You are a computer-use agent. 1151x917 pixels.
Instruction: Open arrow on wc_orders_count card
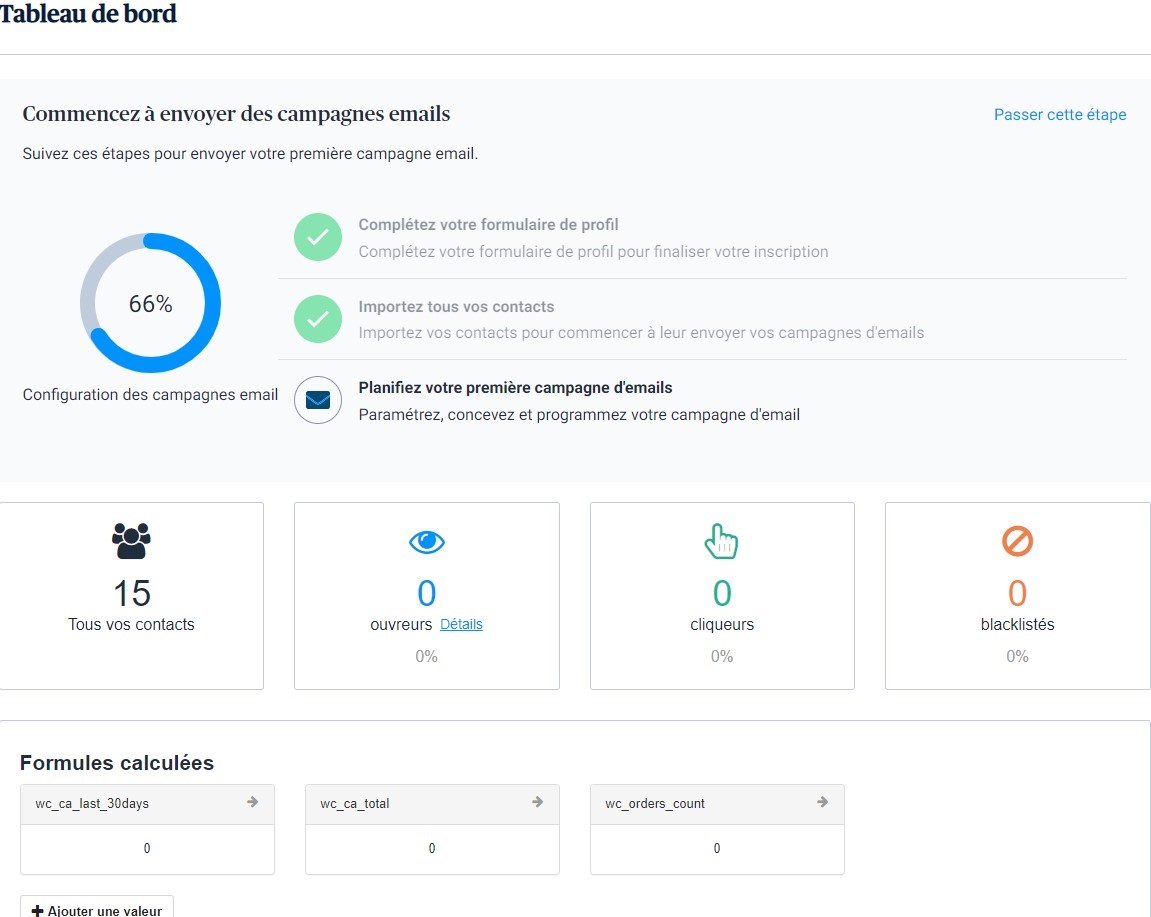[x=823, y=802]
